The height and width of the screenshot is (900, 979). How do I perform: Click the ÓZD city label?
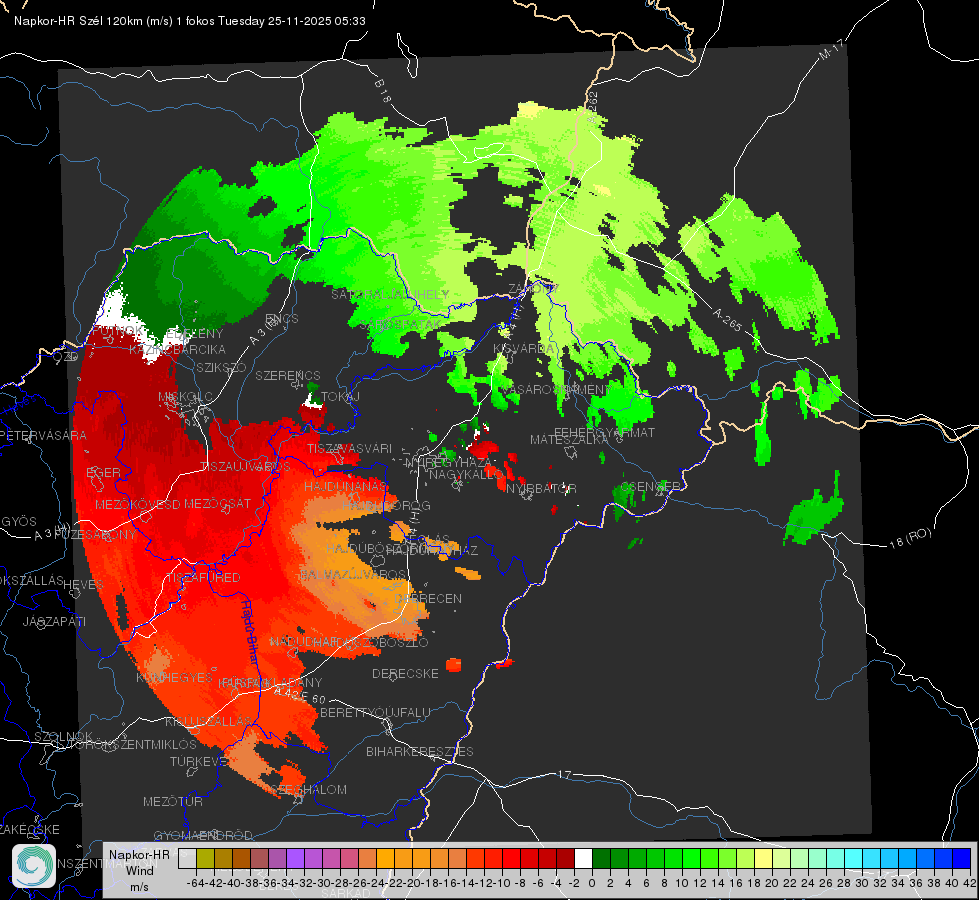[66, 357]
